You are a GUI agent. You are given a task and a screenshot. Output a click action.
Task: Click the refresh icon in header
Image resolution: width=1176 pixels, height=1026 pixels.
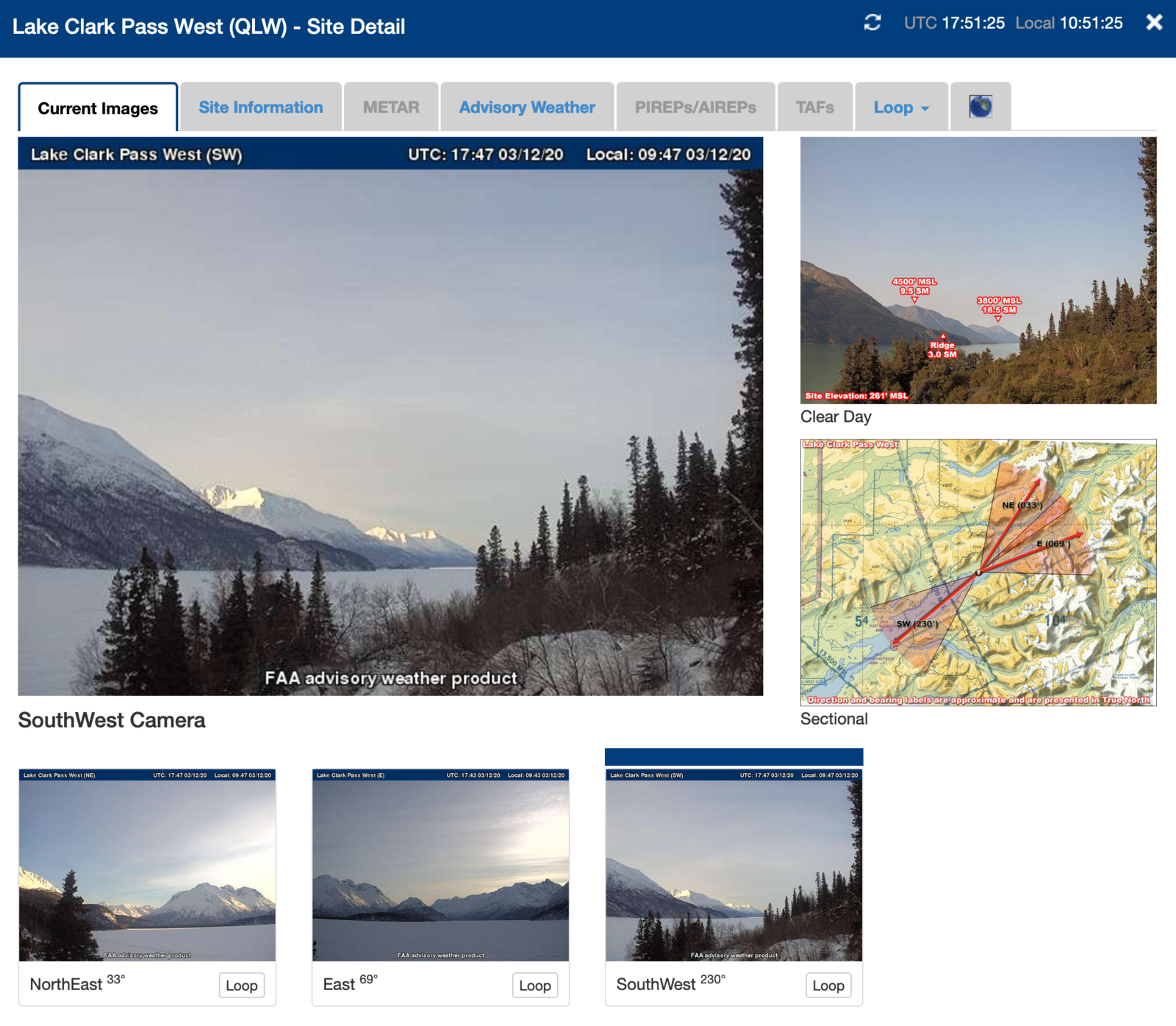pos(872,23)
